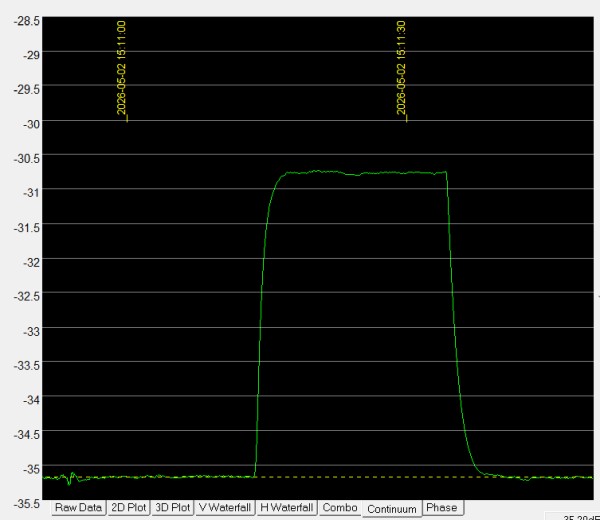
Task: Click the -35 axis label
Action: [x=31, y=469]
